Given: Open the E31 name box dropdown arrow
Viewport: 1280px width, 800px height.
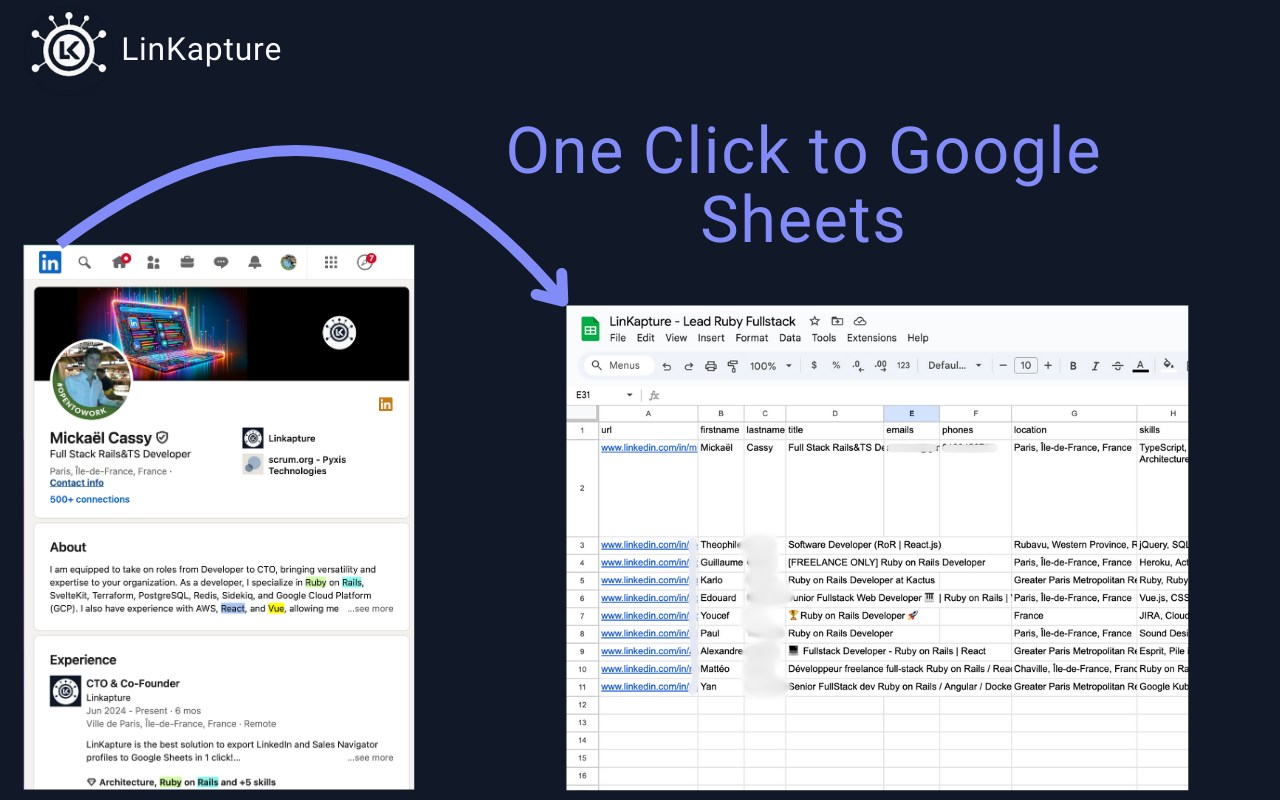Looking at the screenshot, I should point(629,395).
